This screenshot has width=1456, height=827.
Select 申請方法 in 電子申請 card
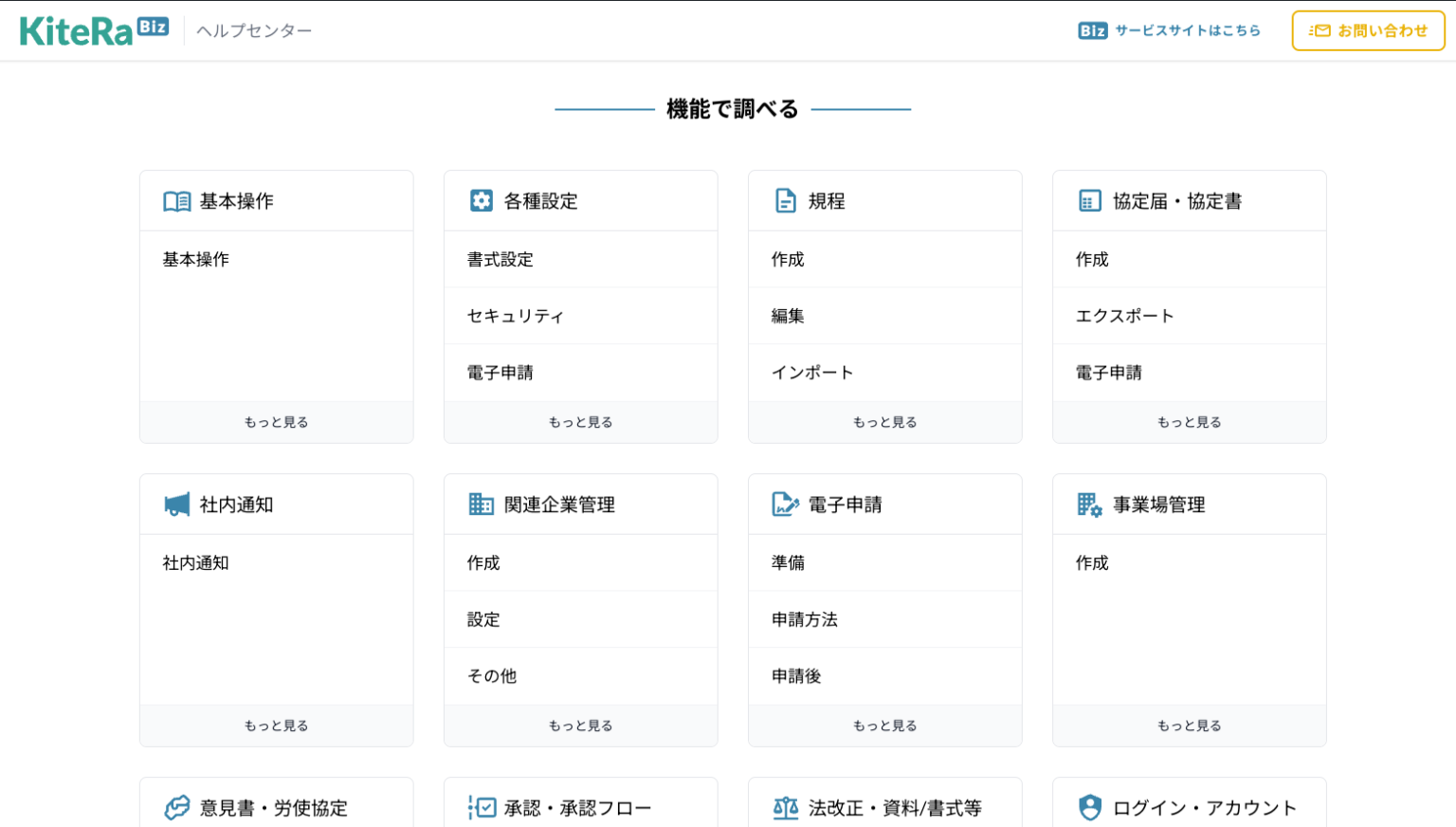click(x=805, y=619)
